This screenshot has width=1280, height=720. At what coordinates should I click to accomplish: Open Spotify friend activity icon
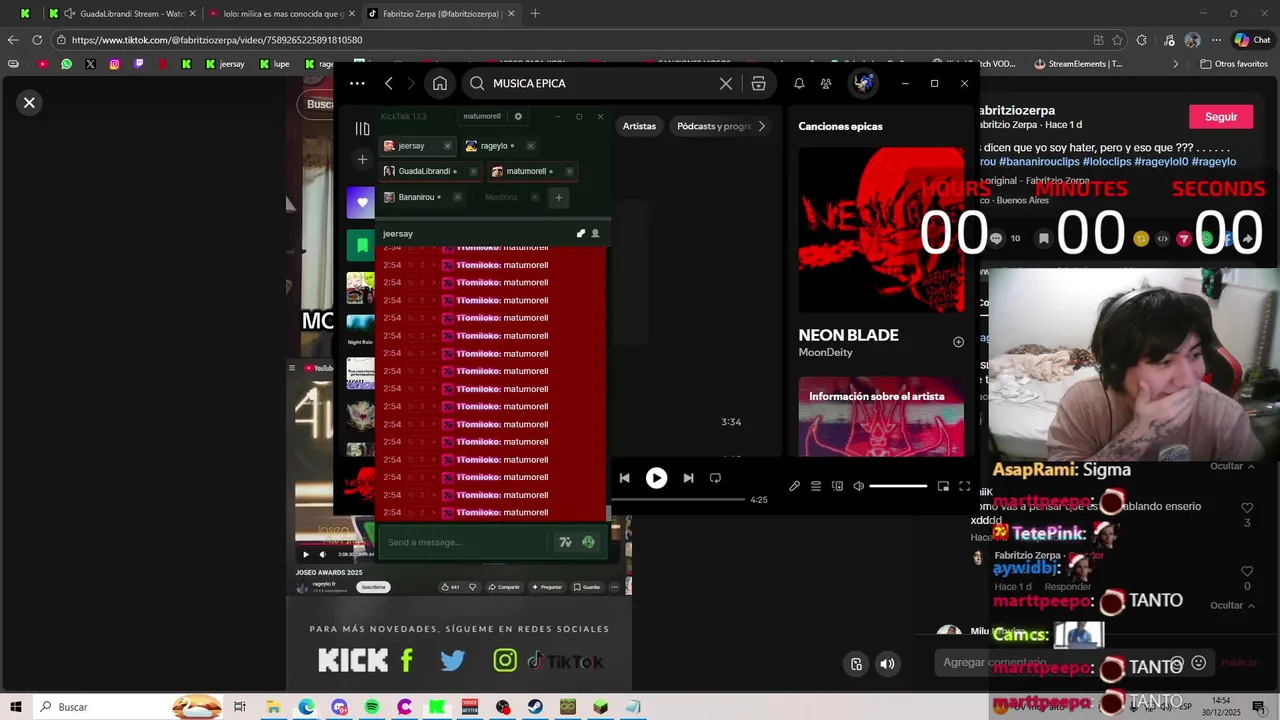pyautogui.click(x=826, y=84)
